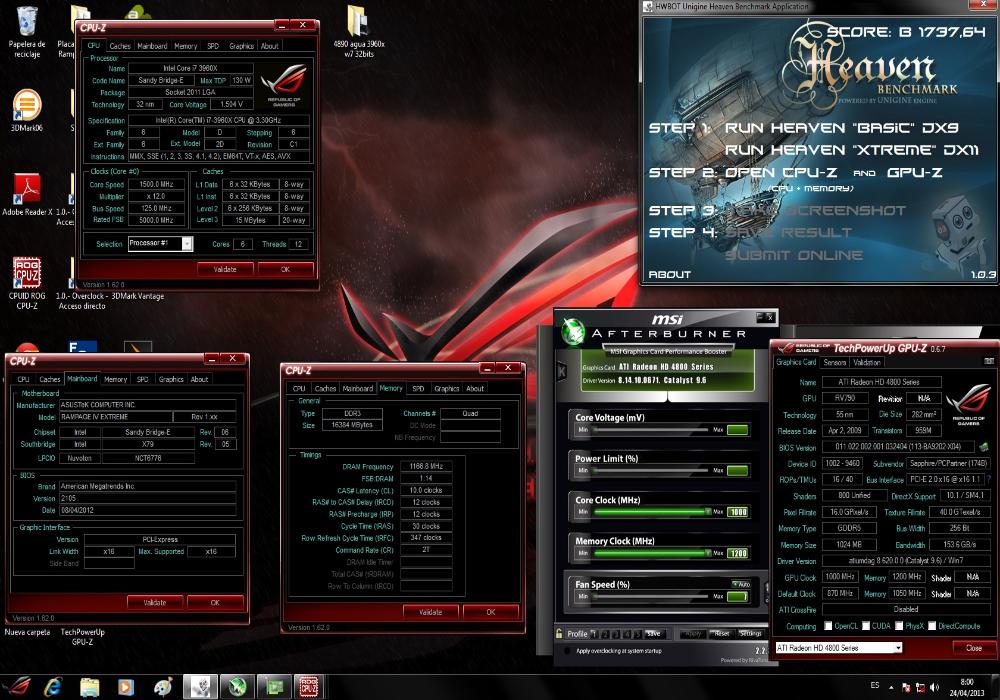Click Validate in the Memory CPU-Z window

pyautogui.click(x=430, y=612)
